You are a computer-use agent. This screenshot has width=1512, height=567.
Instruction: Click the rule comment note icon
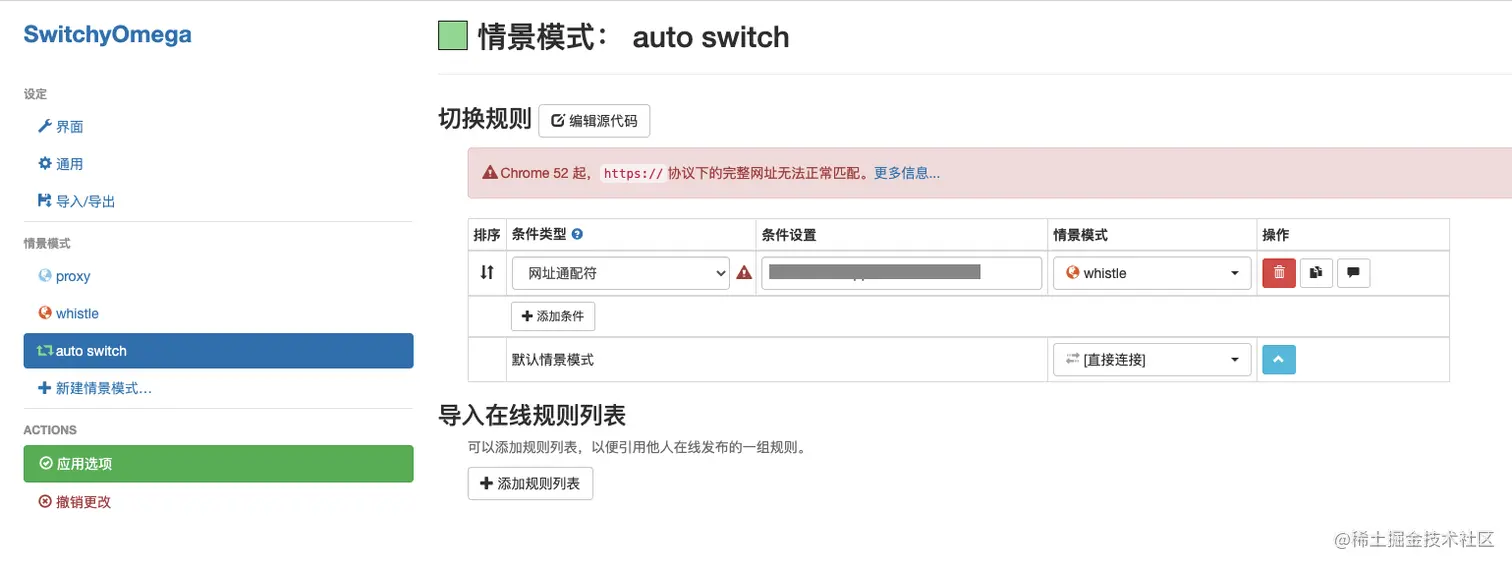point(1353,273)
